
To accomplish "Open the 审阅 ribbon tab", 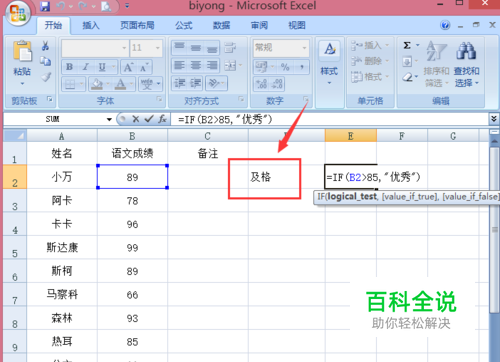I will pyautogui.click(x=259, y=25).
